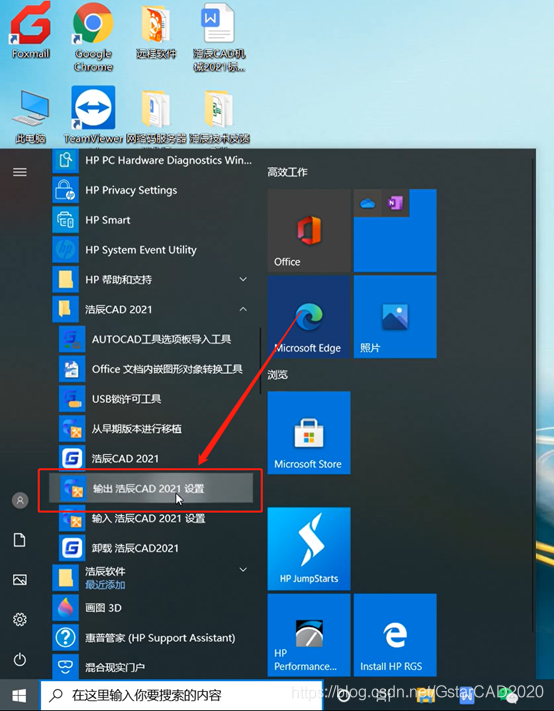Viewport: 554px width, 711px height.
Task: Open 混合现实门户 app
Action: coord(154,667)
